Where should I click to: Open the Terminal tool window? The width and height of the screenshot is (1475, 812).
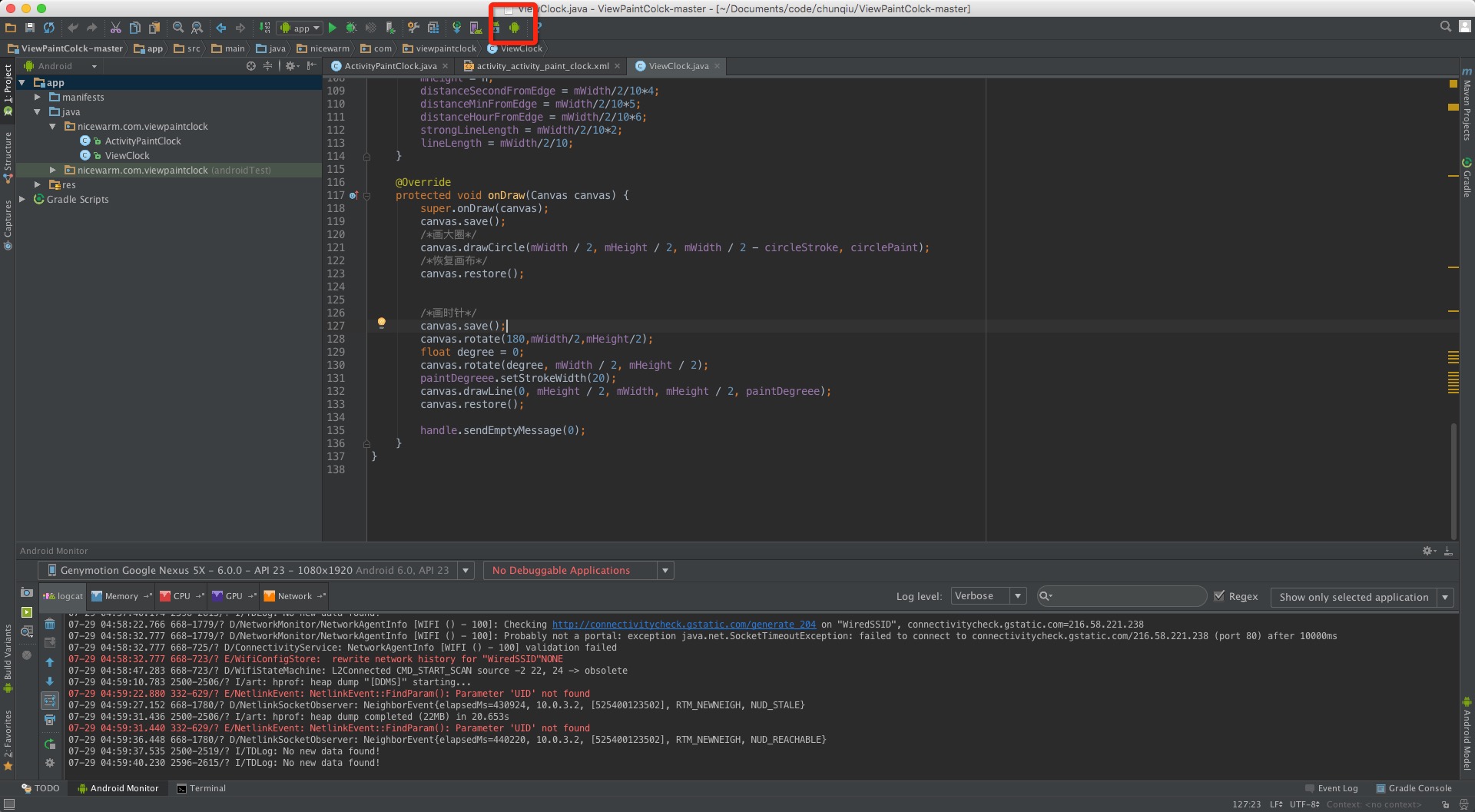[x=201, y=788]
